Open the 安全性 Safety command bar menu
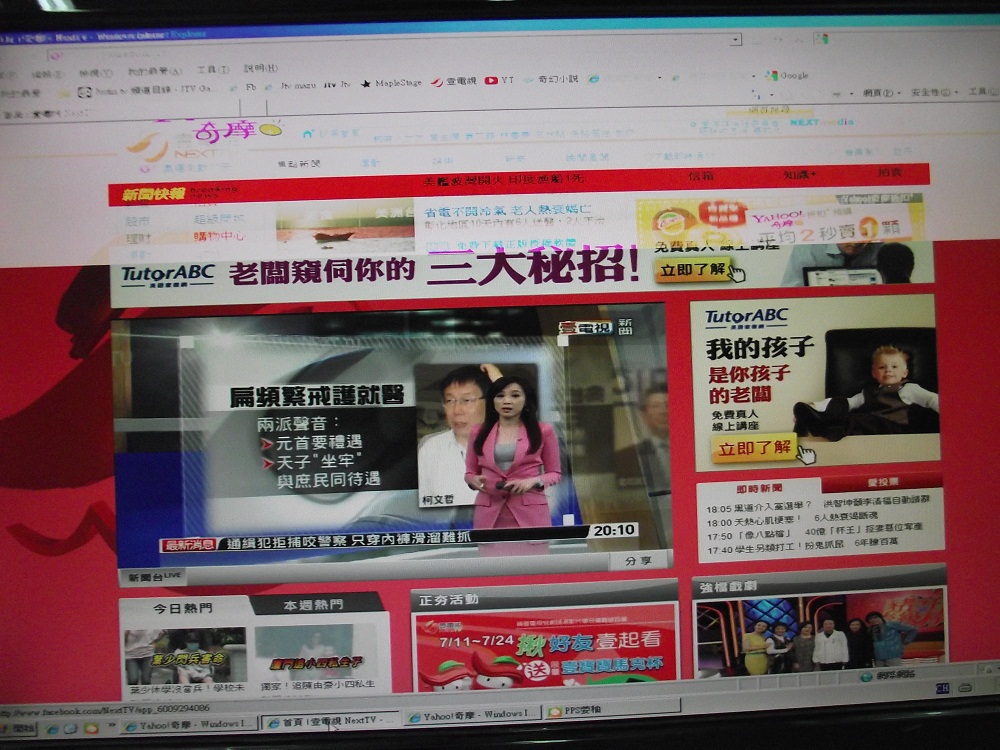1000x750 pixels. click(x=934, y=92)
